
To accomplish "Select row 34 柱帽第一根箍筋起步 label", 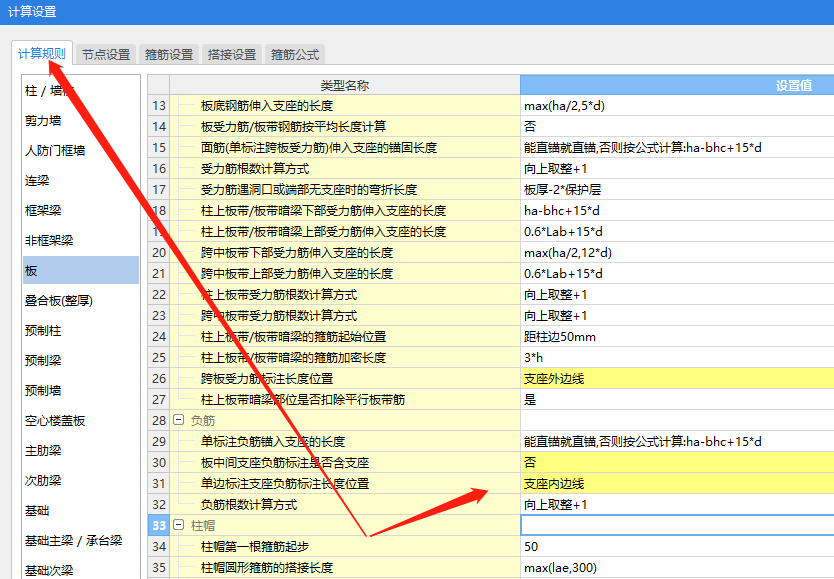I will tap(255, 547).
